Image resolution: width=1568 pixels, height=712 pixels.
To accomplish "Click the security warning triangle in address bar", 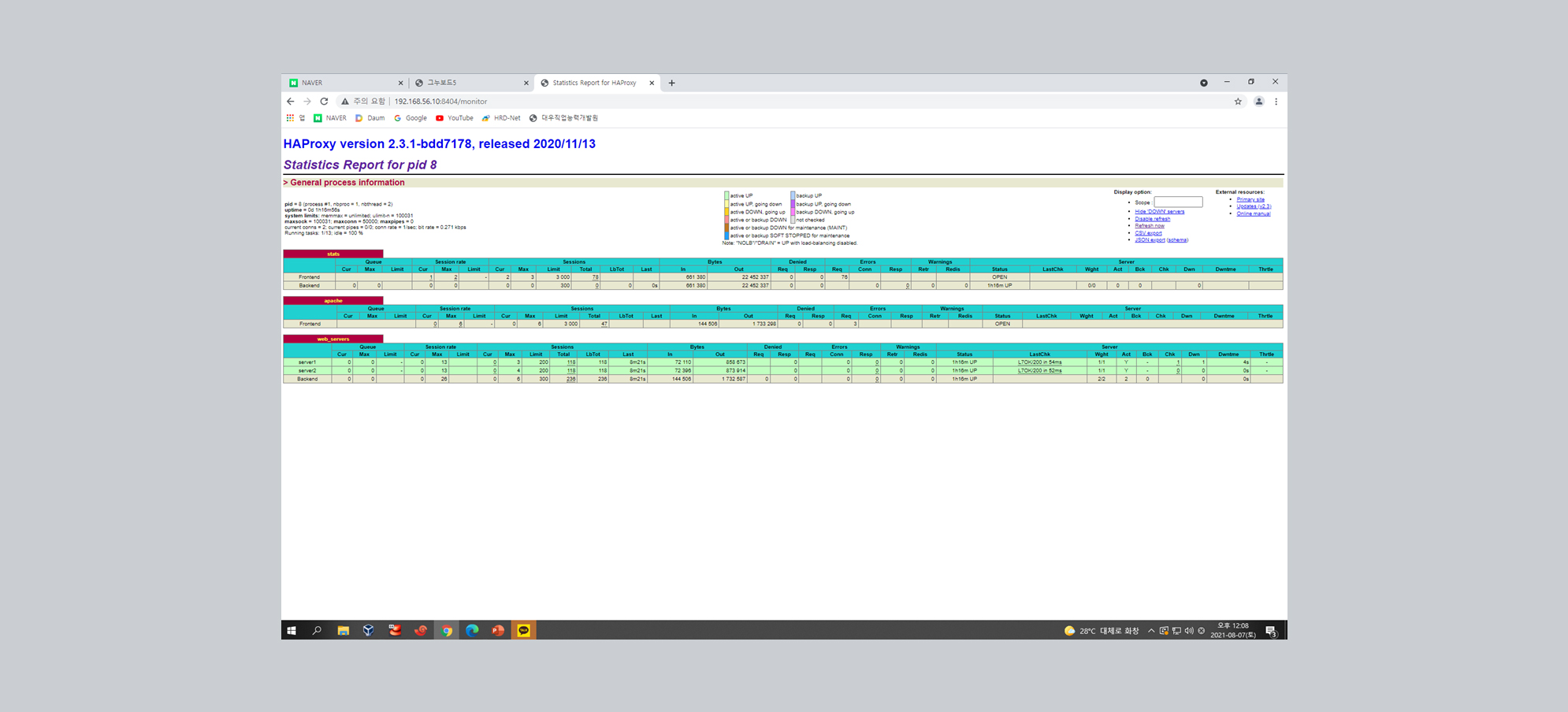I will 345,102.
